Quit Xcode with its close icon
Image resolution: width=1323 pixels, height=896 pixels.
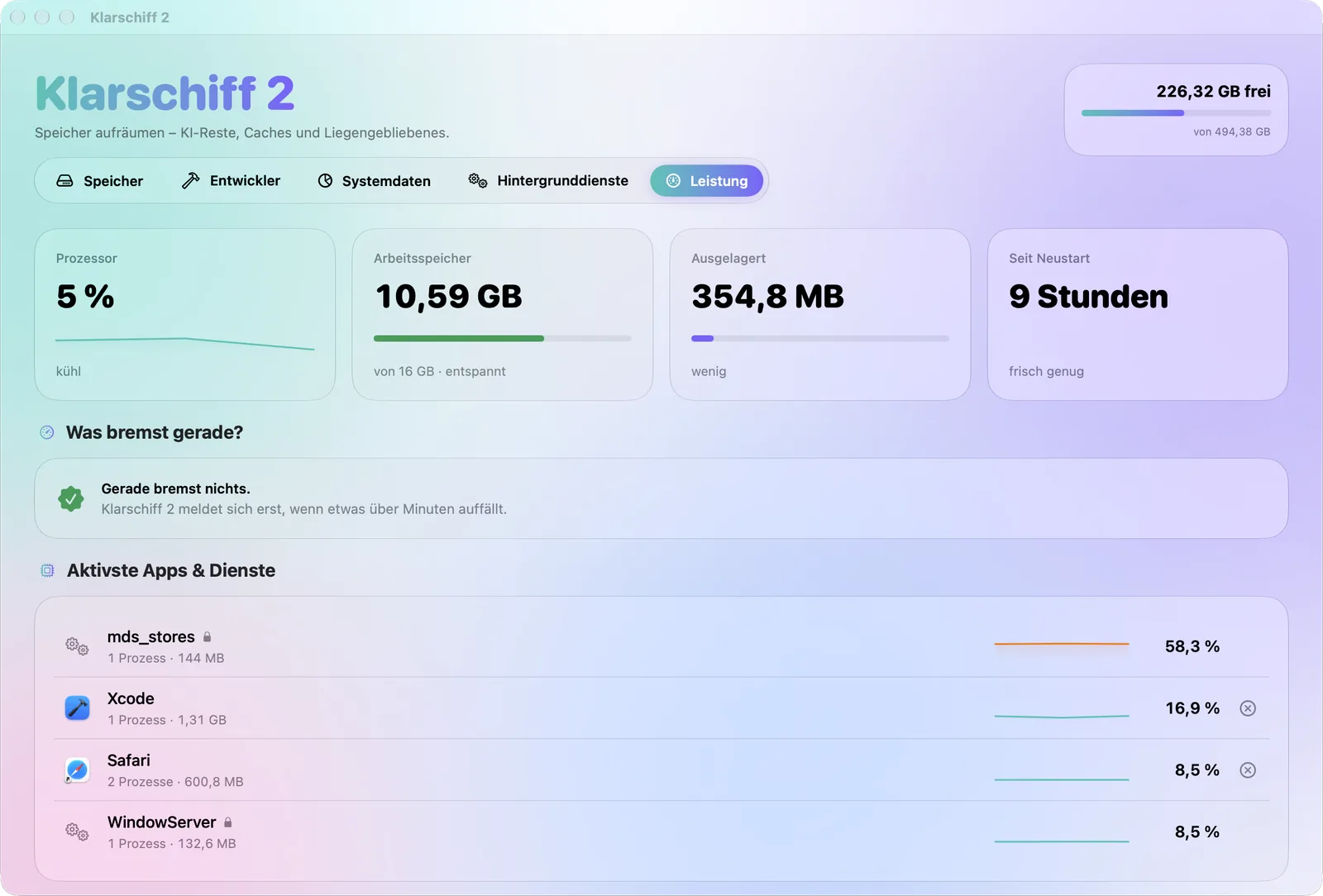(x=1248, y=708)
